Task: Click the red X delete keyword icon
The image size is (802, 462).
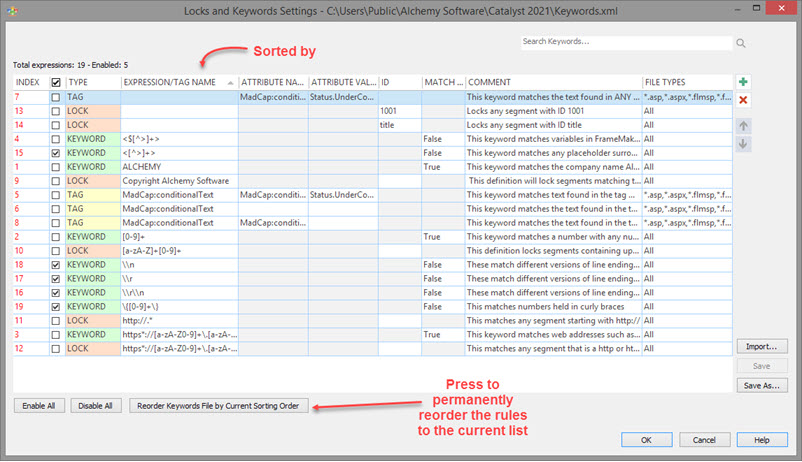Action: click(743, 100)
